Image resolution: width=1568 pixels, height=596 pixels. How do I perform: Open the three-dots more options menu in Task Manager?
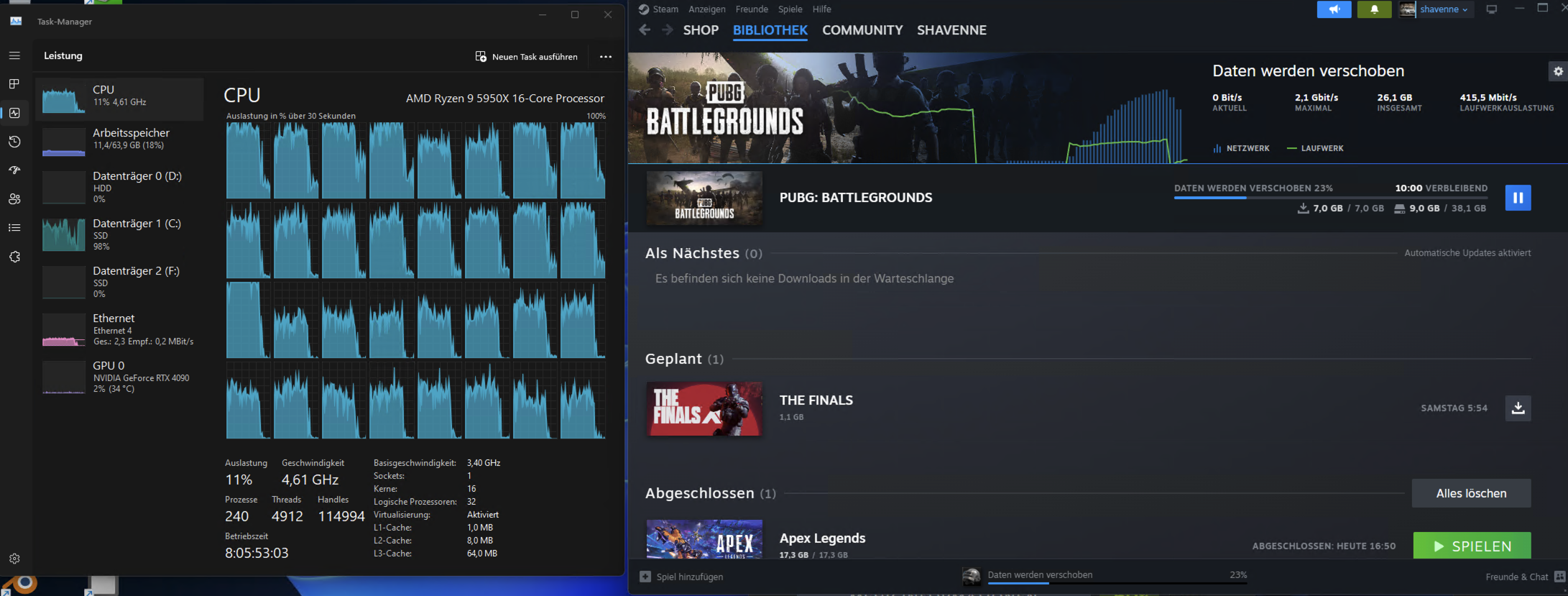pos(606,57)
